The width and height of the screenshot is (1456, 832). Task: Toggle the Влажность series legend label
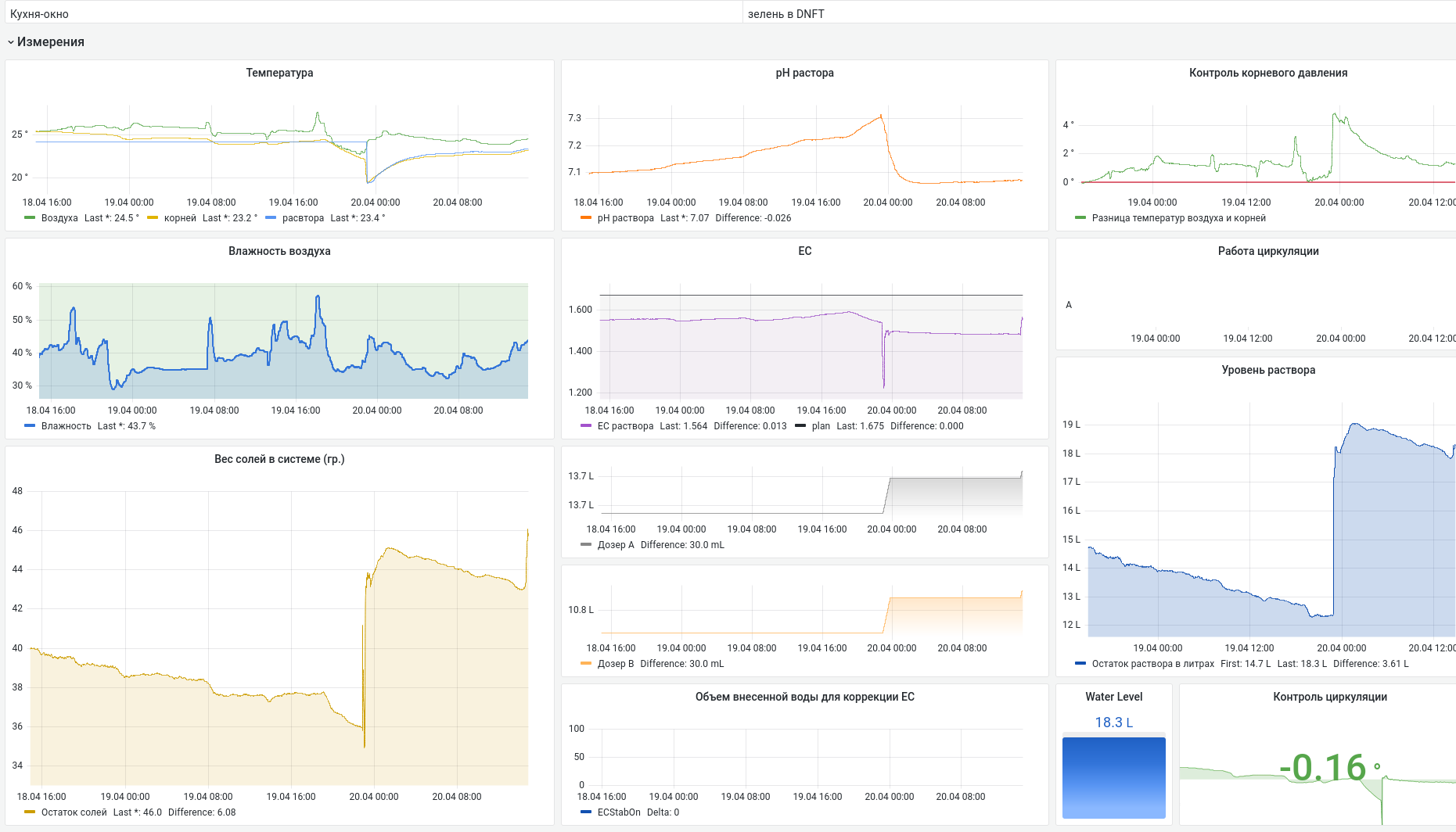click(x=67, y=426)
